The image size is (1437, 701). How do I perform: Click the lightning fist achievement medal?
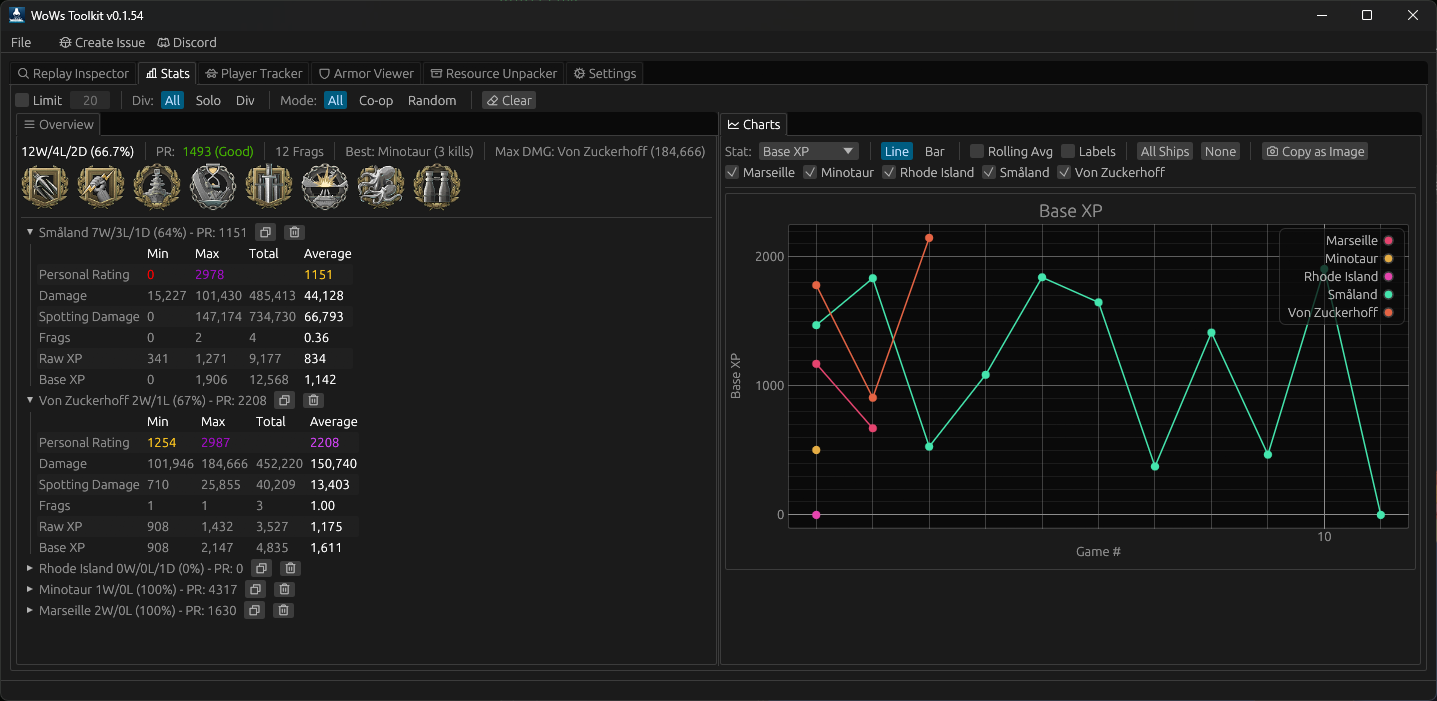click(x=101, y=186)
